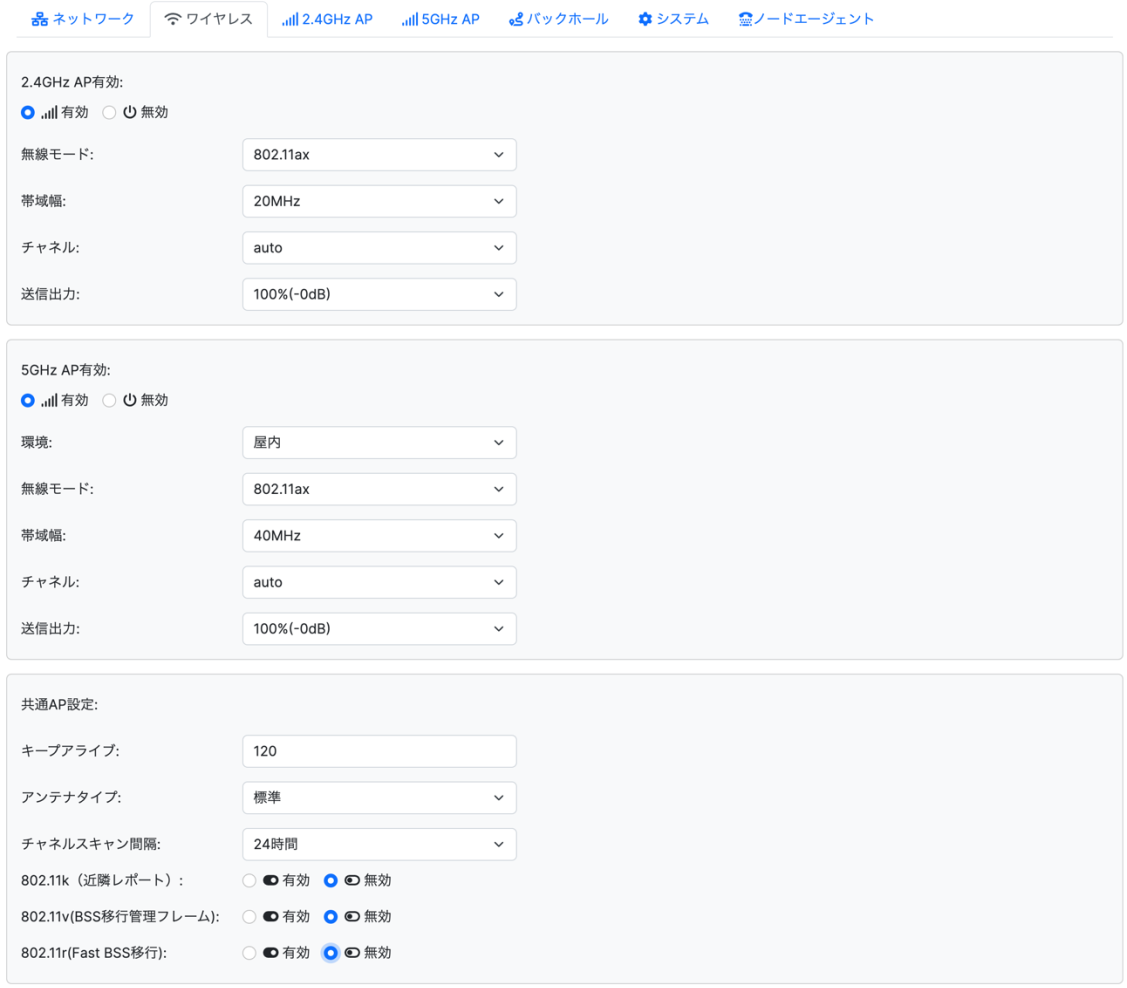1127x988 pixels.
Task: Select the ワイヤレス tab
Action: point(208,19)
